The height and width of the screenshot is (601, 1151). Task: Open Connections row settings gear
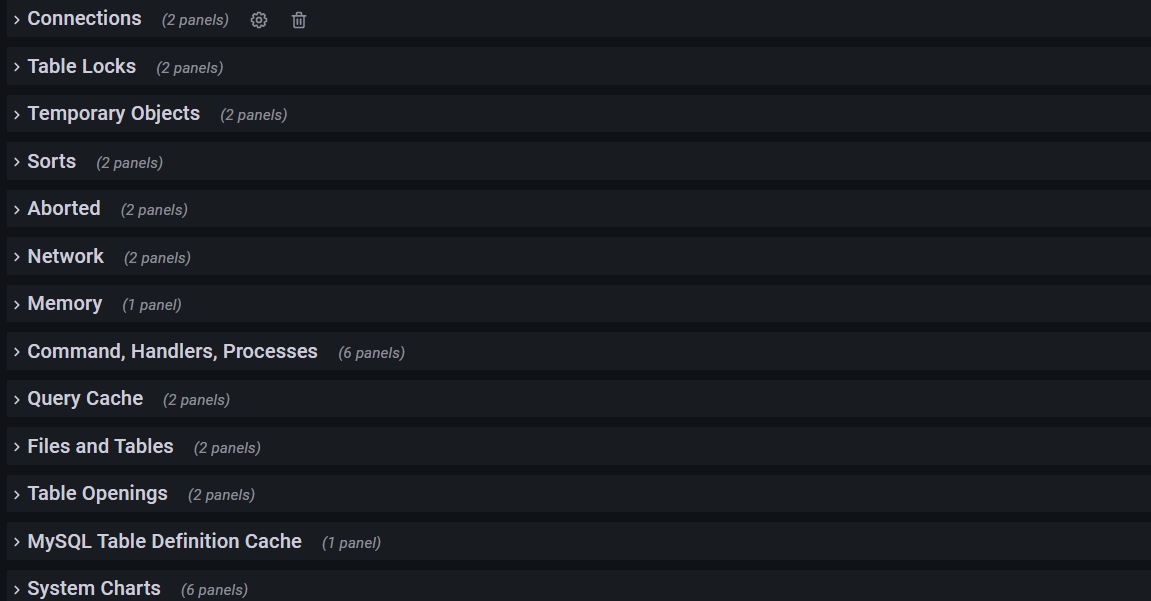tap(259, 20)
